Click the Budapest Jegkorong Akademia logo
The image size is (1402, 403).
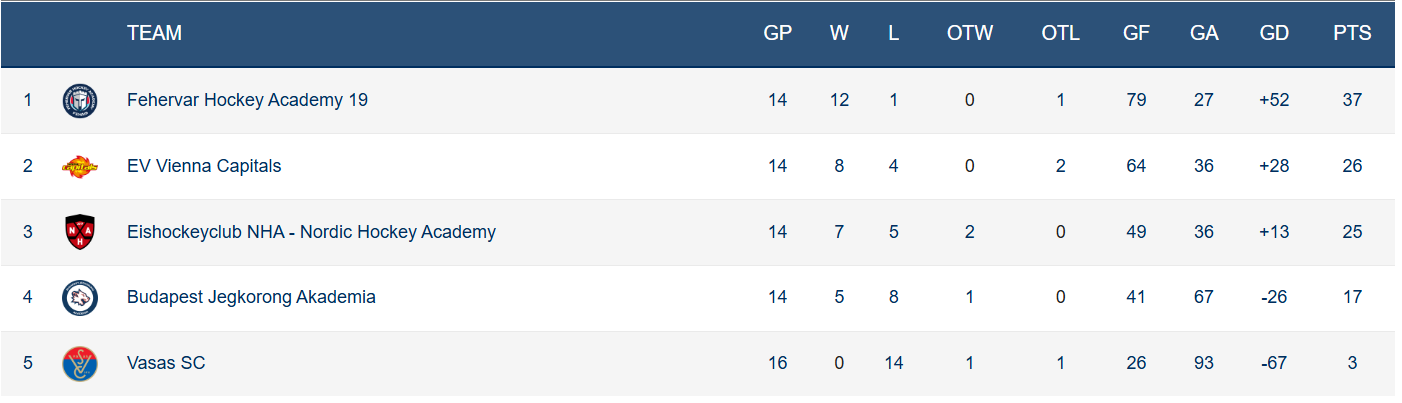(80, 297)
